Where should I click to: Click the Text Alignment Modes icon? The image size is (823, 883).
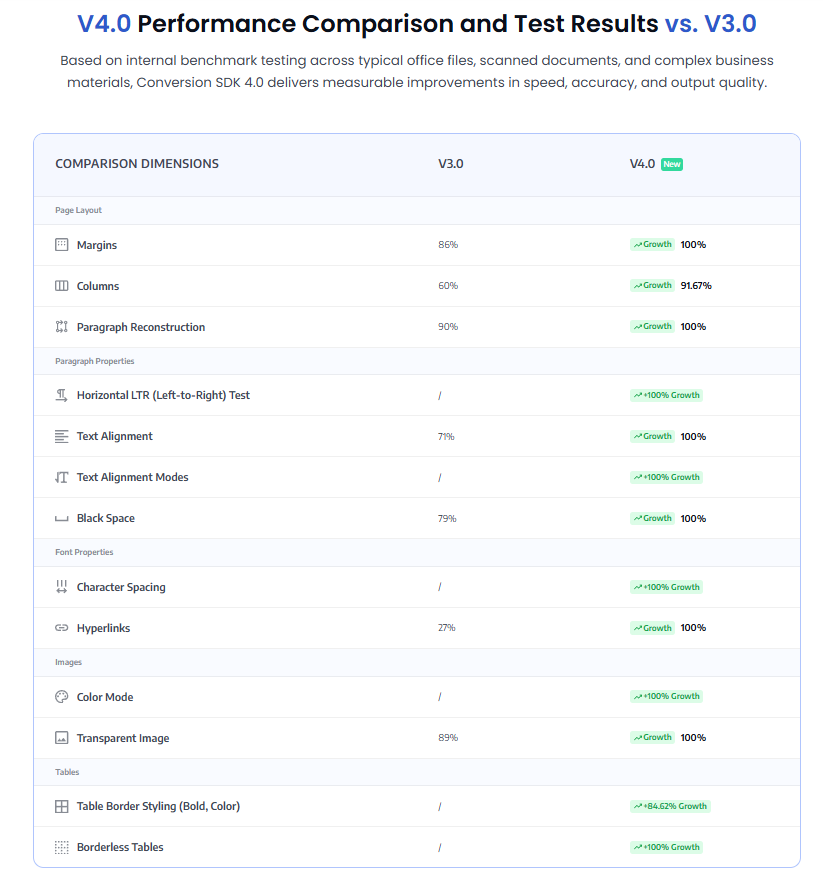tap(61, 478)
